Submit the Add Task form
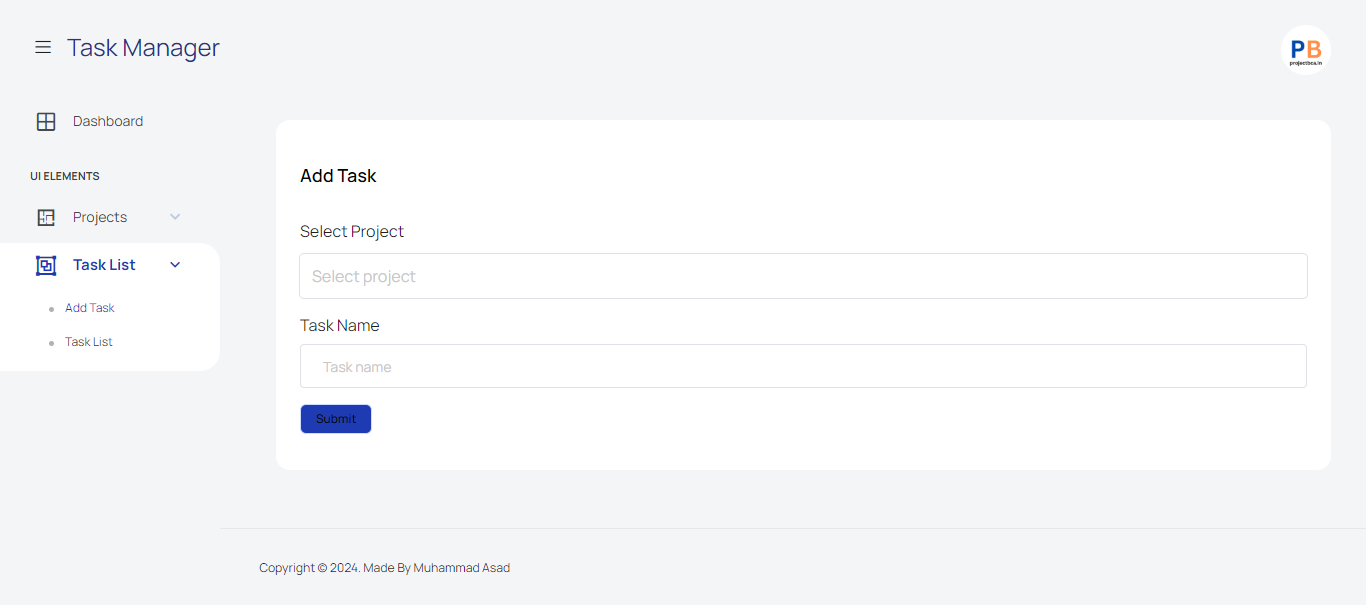The height and width of the screenshot is (605, 1366). (x=336, y=419)
